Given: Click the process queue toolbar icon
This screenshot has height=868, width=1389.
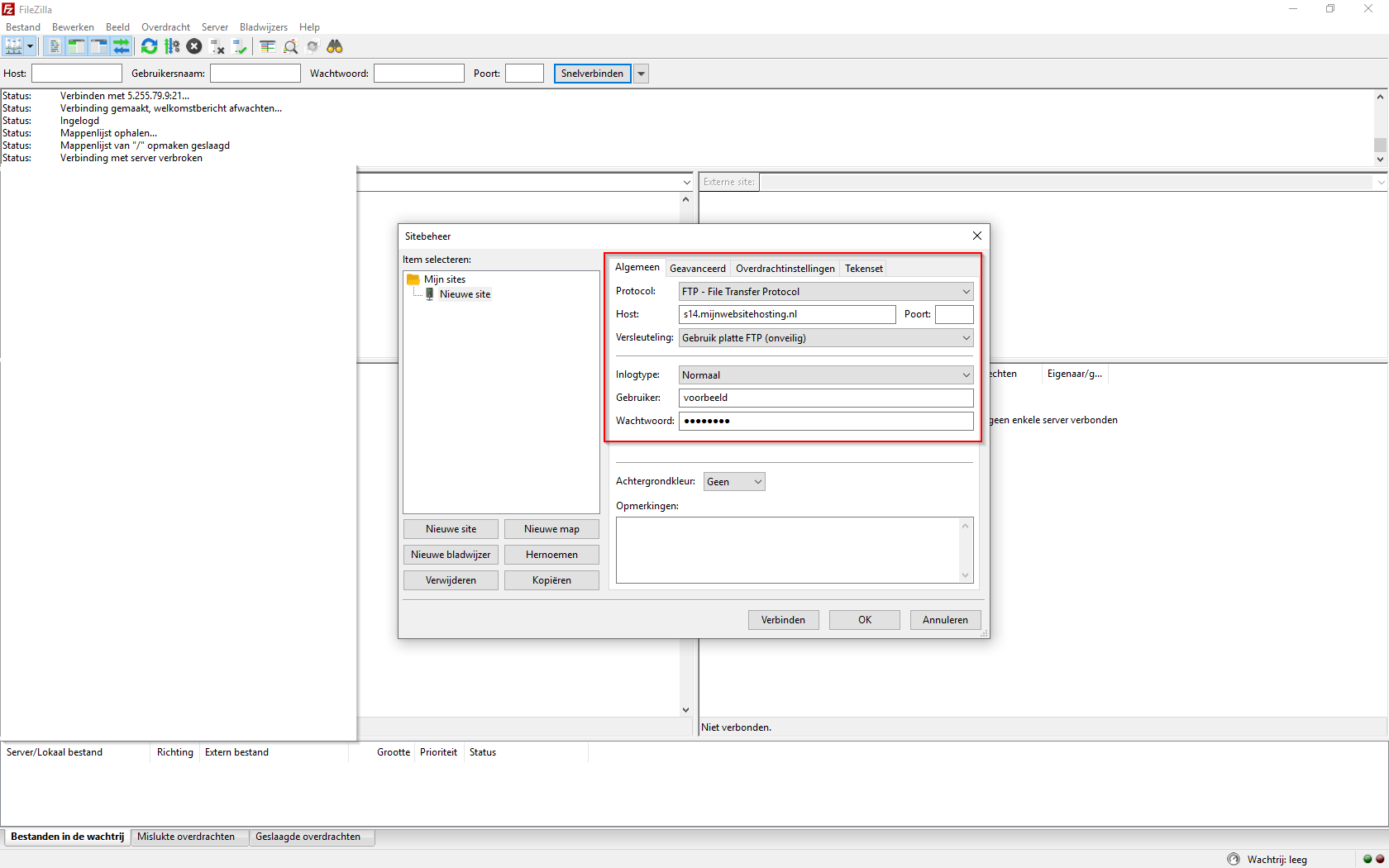Looking at the screenshot, I should (x=172, y=46).
